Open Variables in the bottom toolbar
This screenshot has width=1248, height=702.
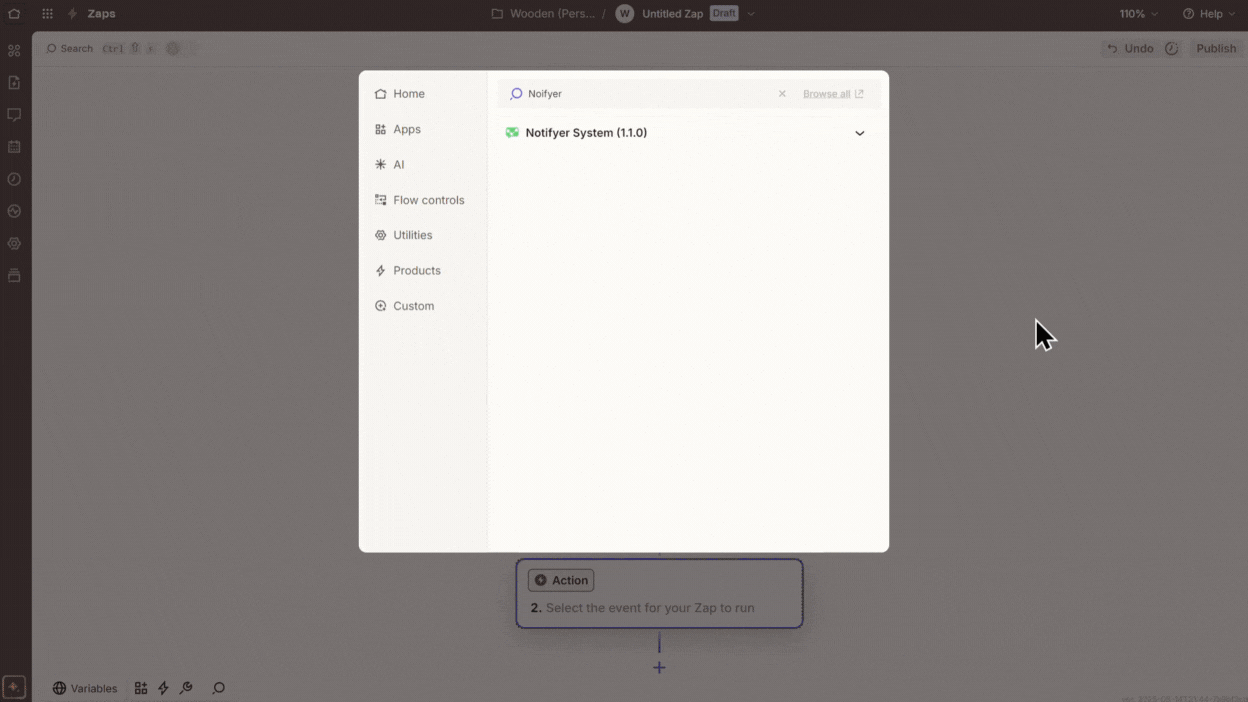(85, 688)
